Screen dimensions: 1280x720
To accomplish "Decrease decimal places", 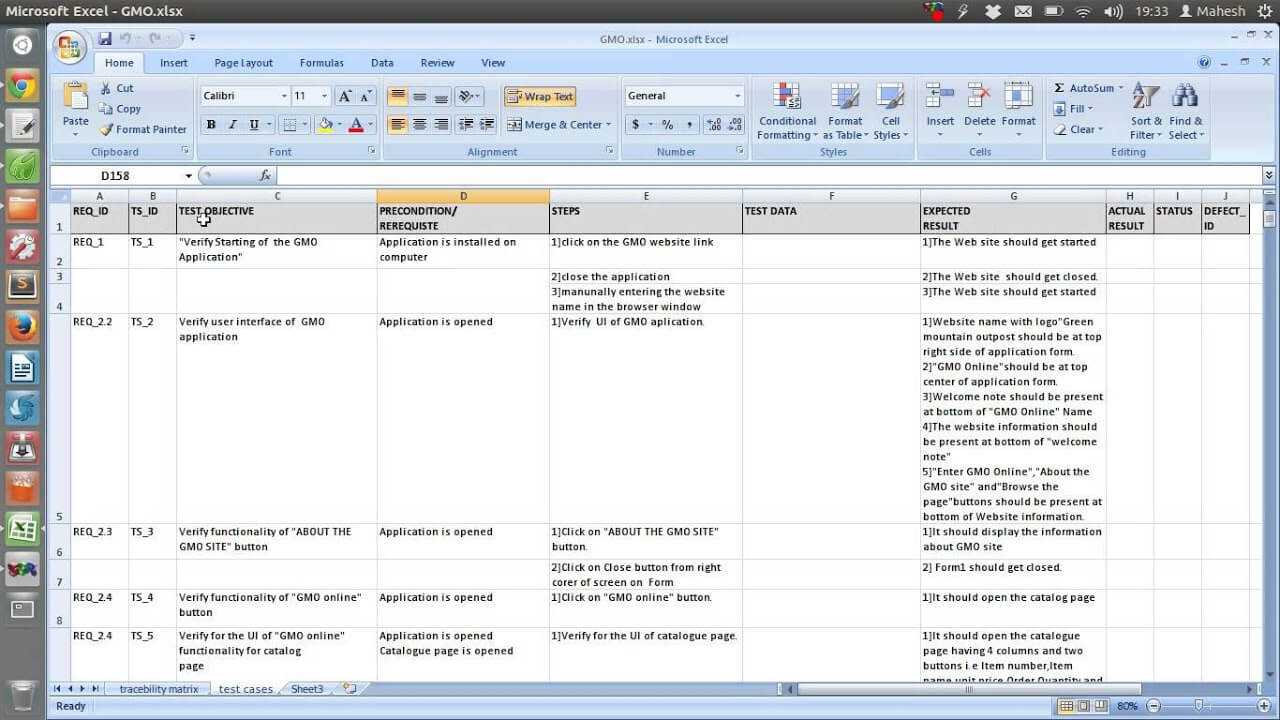I will coord(735,125).
